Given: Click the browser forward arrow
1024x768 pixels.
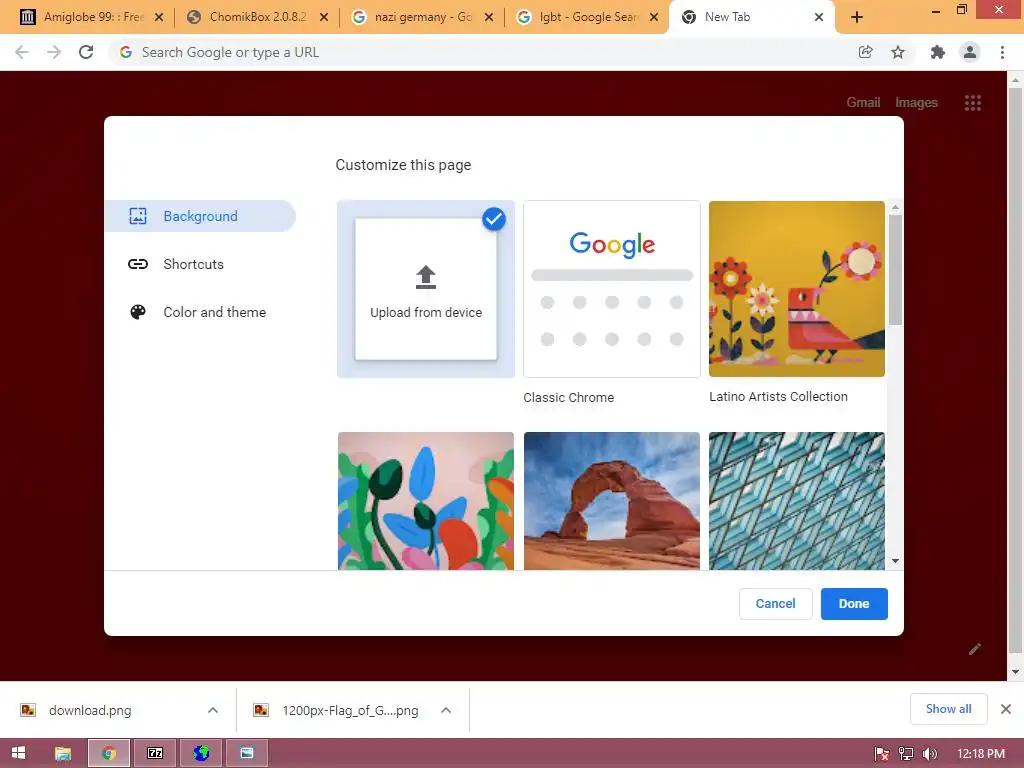Looking at the screenshot, I should click(x=54, y=52).
